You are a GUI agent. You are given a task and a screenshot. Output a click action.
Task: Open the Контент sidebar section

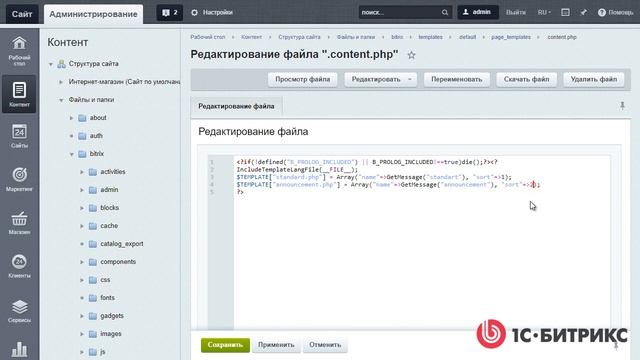(x=19, y=94)
